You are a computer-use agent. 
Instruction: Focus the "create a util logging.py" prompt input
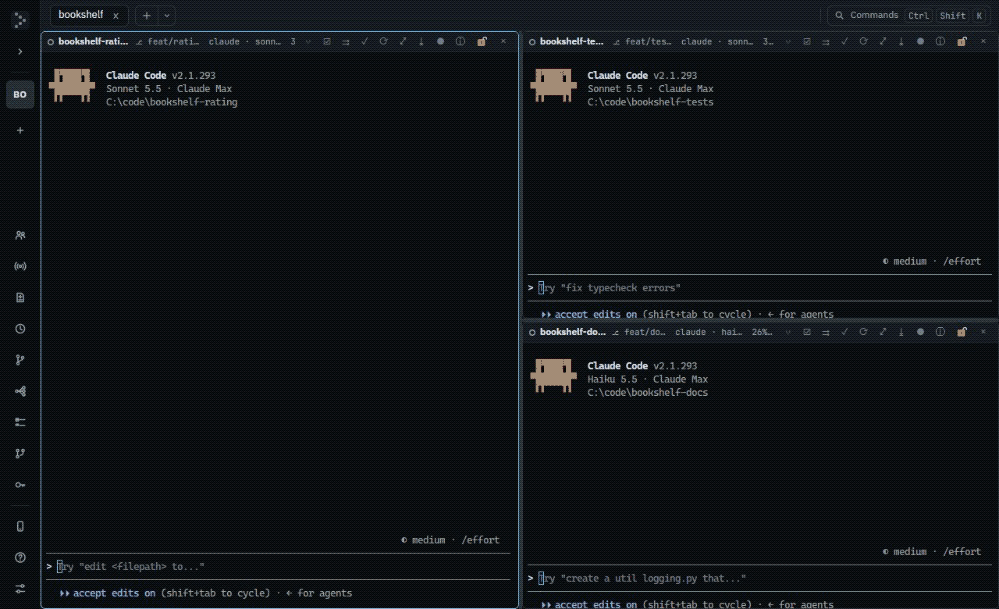(759, 578)
